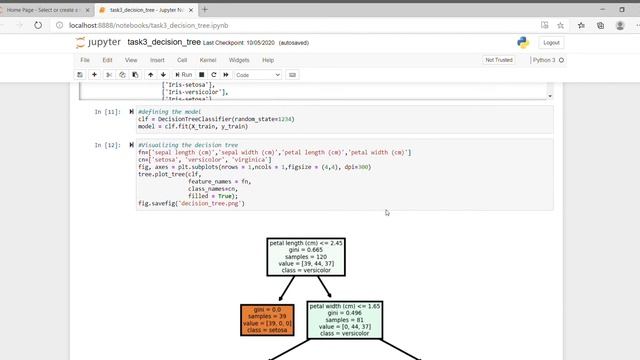This screenshot has height=360, width=640.
Task: Open the Insert menu
Action: point(157,60)
